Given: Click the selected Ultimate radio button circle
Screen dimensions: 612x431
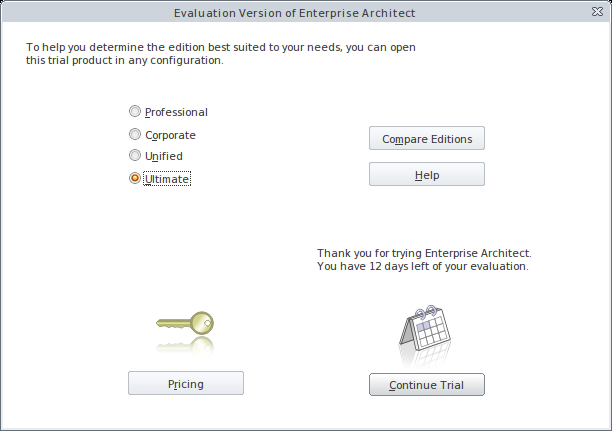Looking at the screenshot, I should pyautogui.click(x=135, y=178).
